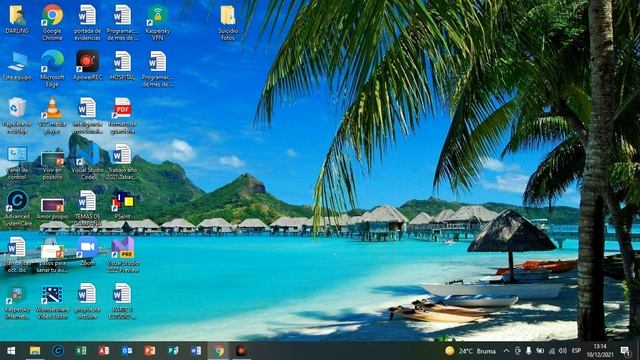
Task: Launch Google Chrome desktop shortcut
Action: (x=52, y=22)
